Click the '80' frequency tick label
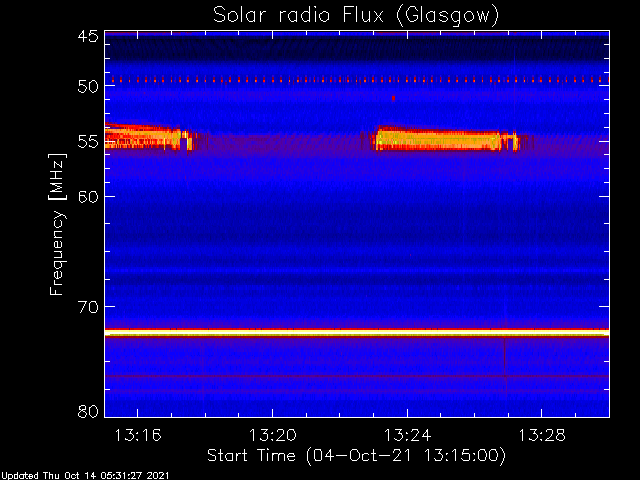This screenshot has height=480, width=640. tap(88, 411)
